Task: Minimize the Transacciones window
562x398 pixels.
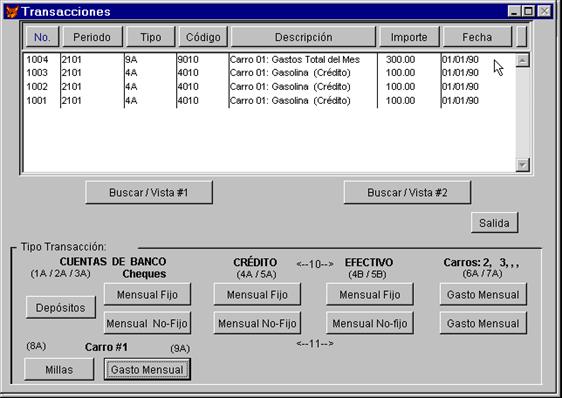Action: 514,11
